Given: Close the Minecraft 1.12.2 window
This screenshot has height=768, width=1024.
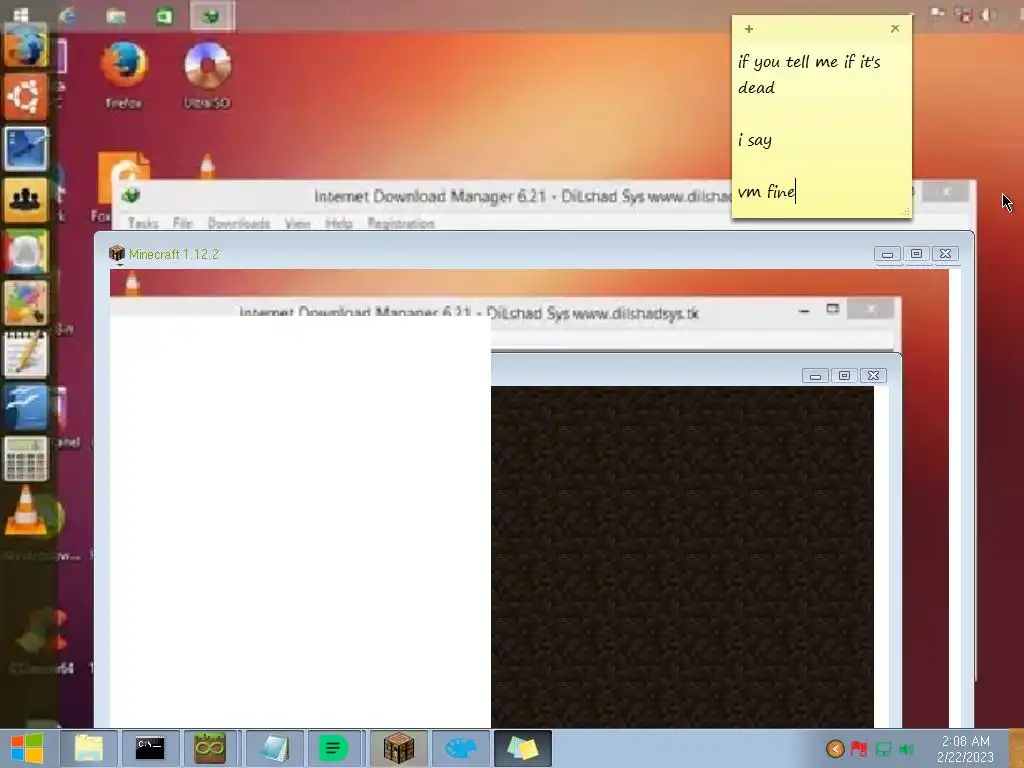Looking at the screenshot, I should (945, 254).
